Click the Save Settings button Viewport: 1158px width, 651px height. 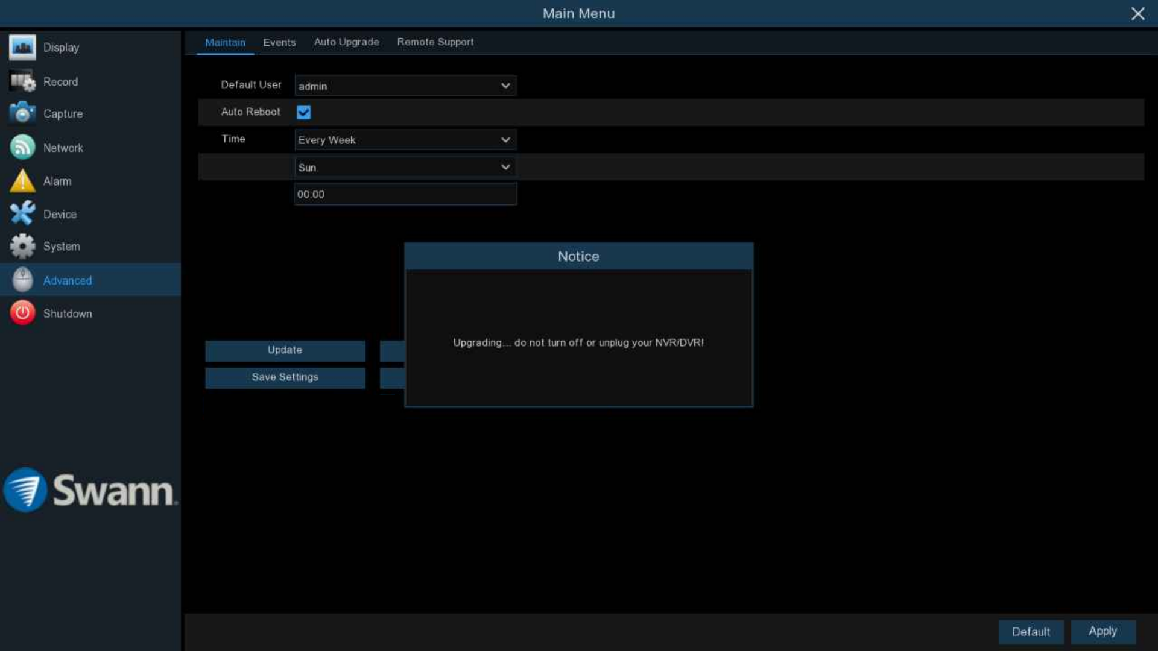click(x=285, y=378)
